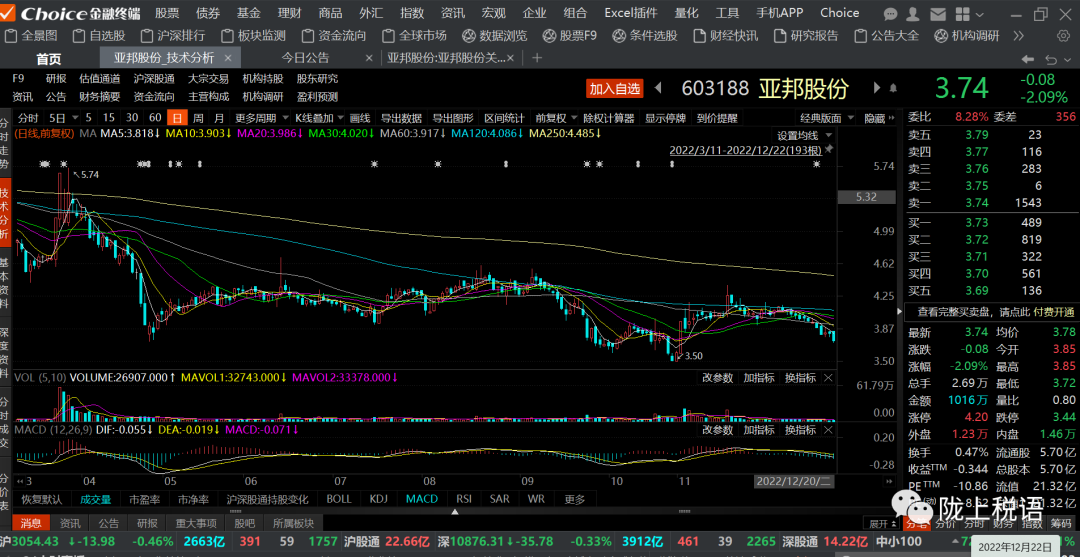The width and height of the screenshot is (1080, 557).
Task: Open the 股票 menu
Action: tap(167, 13)
